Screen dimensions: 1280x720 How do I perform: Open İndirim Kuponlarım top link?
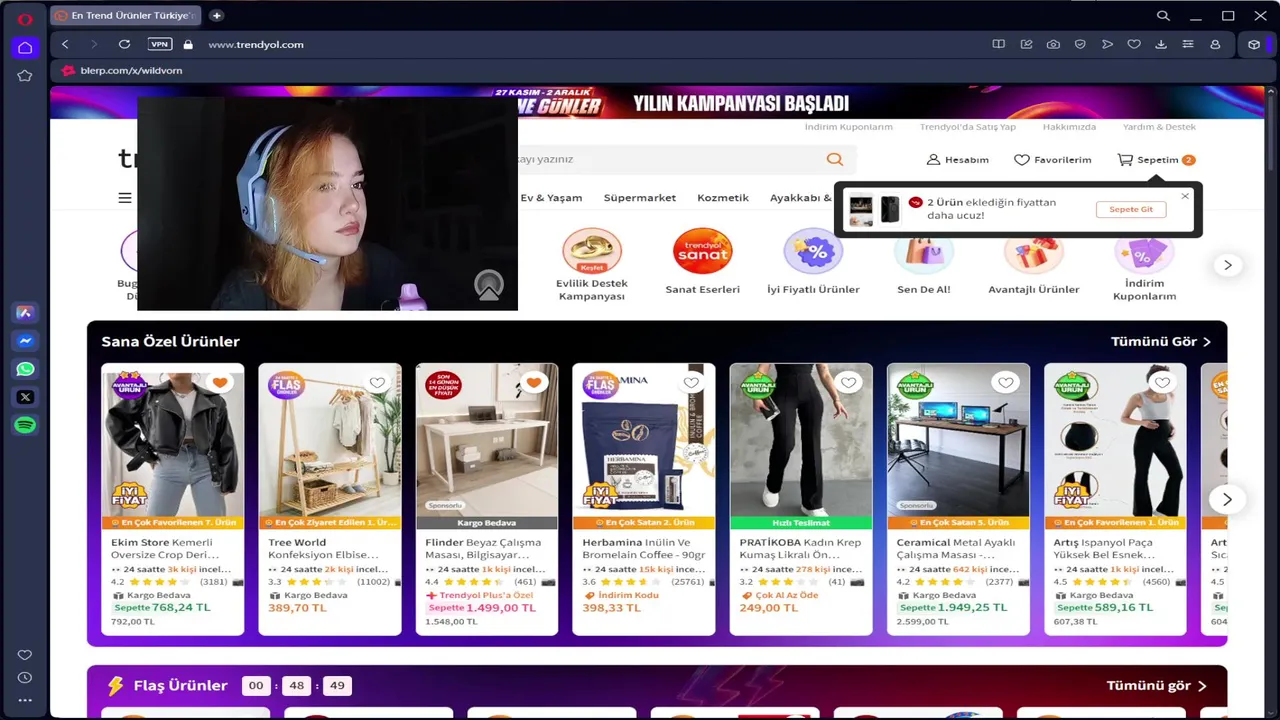(849, 127)
